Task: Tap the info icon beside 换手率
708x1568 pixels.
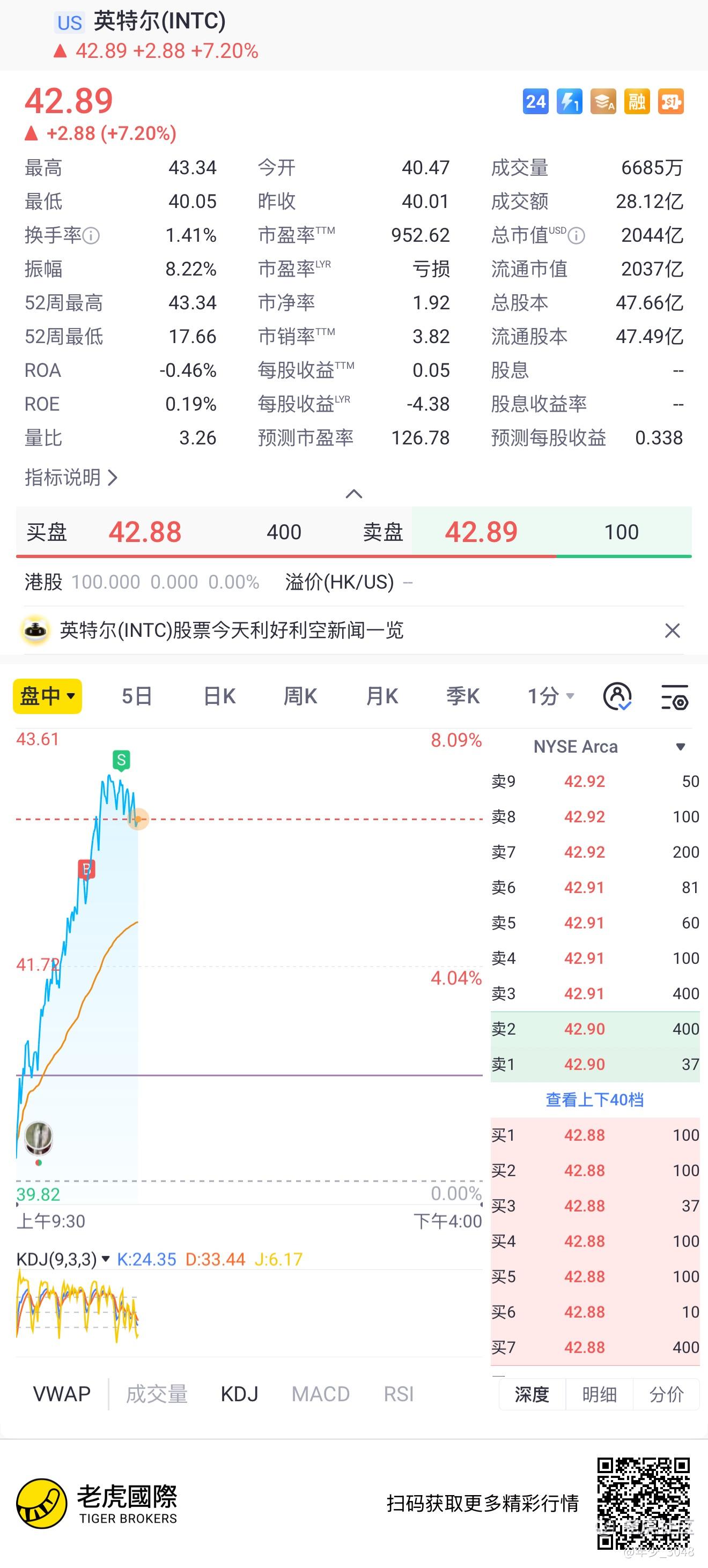Action: coord(91,235)
